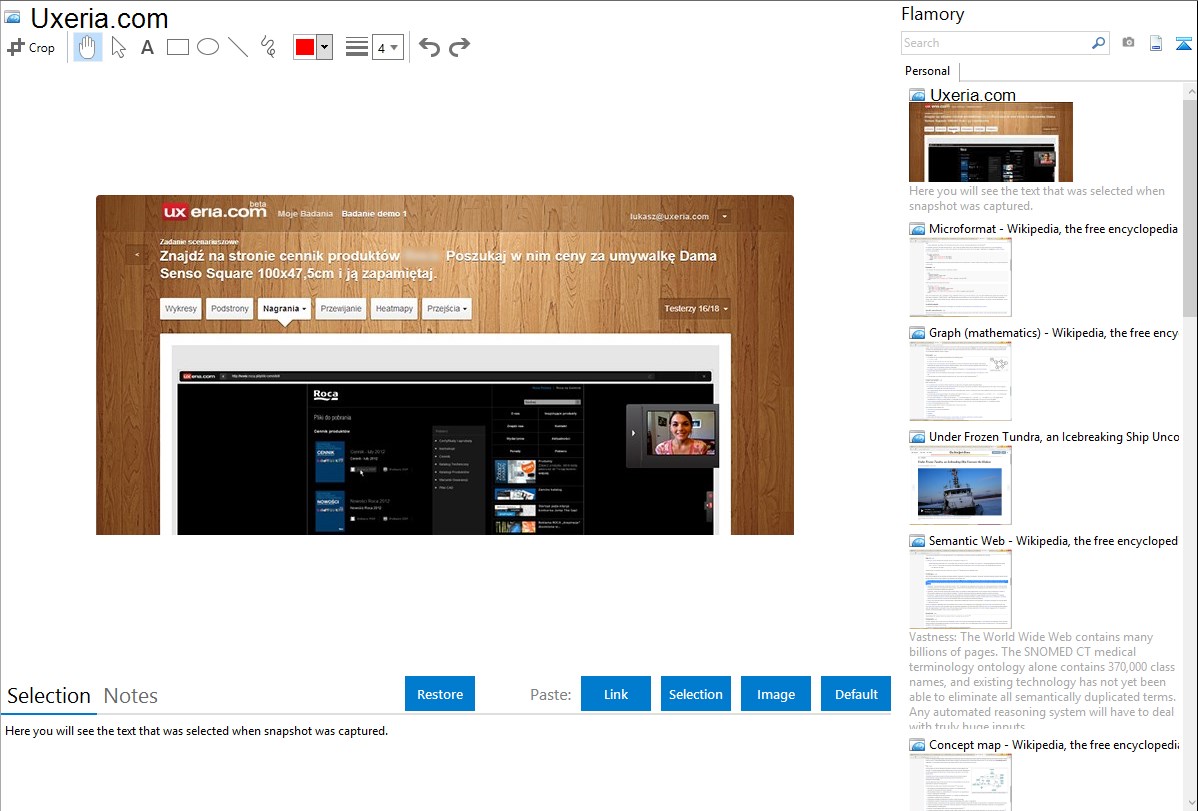The width and height of the screenshot is (1198, 811).
Task: Open the color picker dropdown arrow
Action: 324,47
